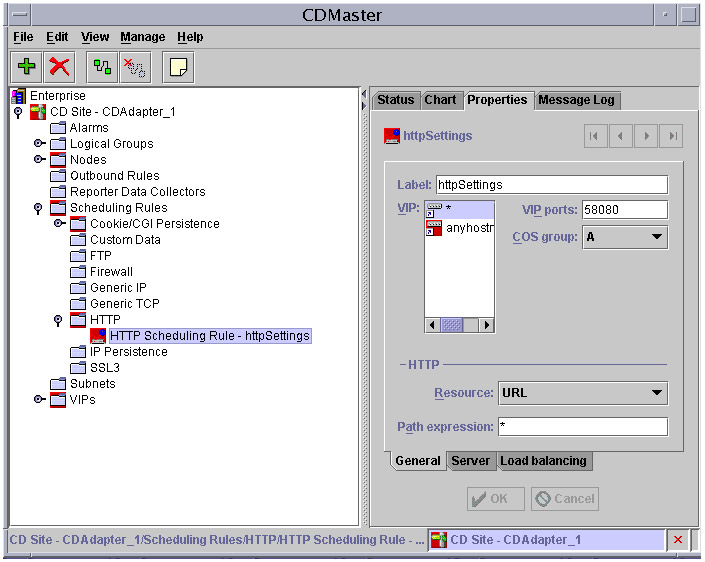This screenshot has height=562, width=705.
Task: Expand the Logical Groups node
Action: coord(40,143)
